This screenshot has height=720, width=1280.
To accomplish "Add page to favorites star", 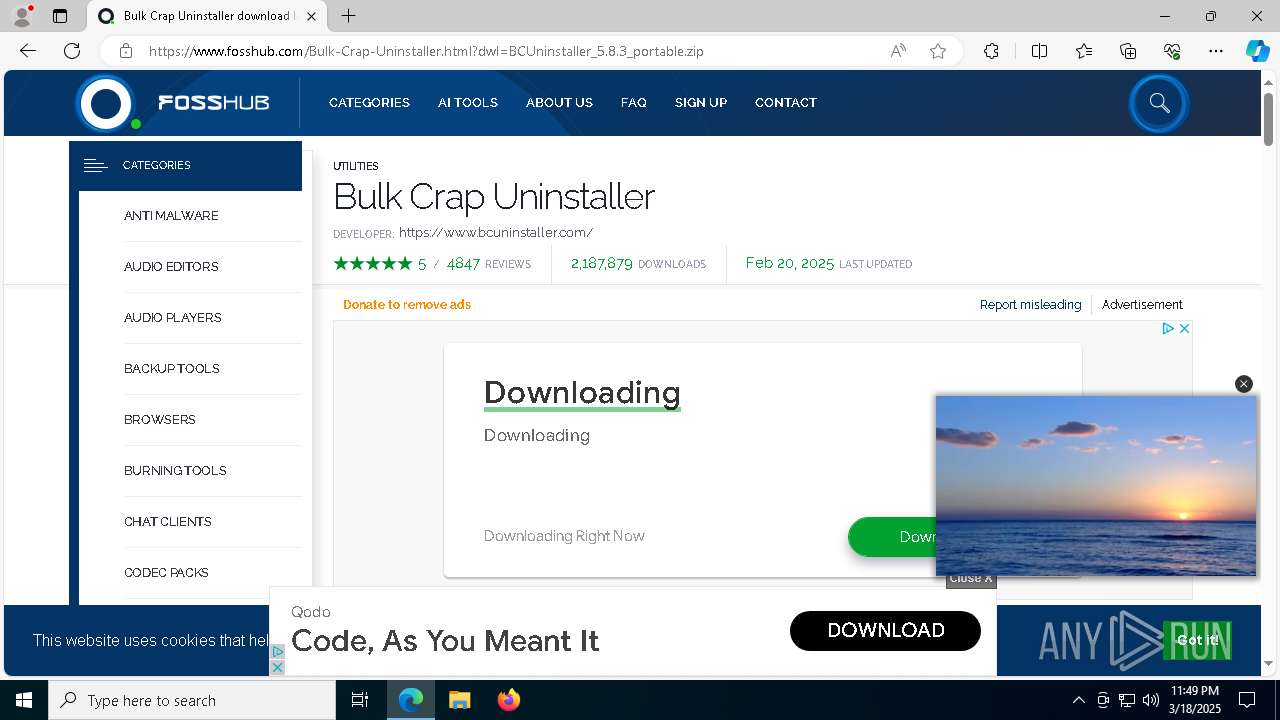I will click(938, 51).
